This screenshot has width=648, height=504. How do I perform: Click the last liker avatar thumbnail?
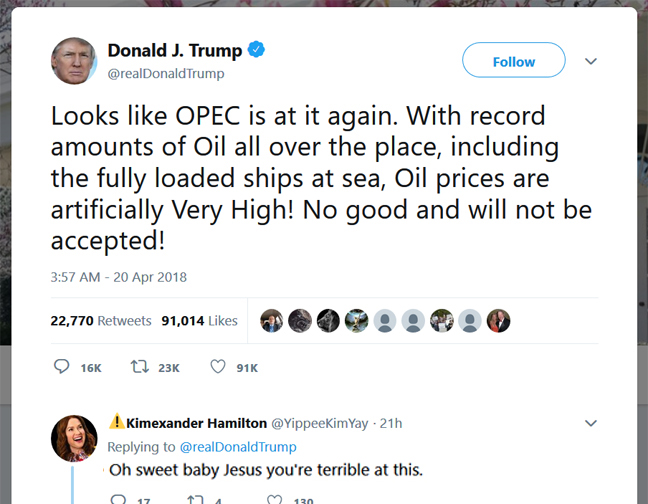click(498, 321)
